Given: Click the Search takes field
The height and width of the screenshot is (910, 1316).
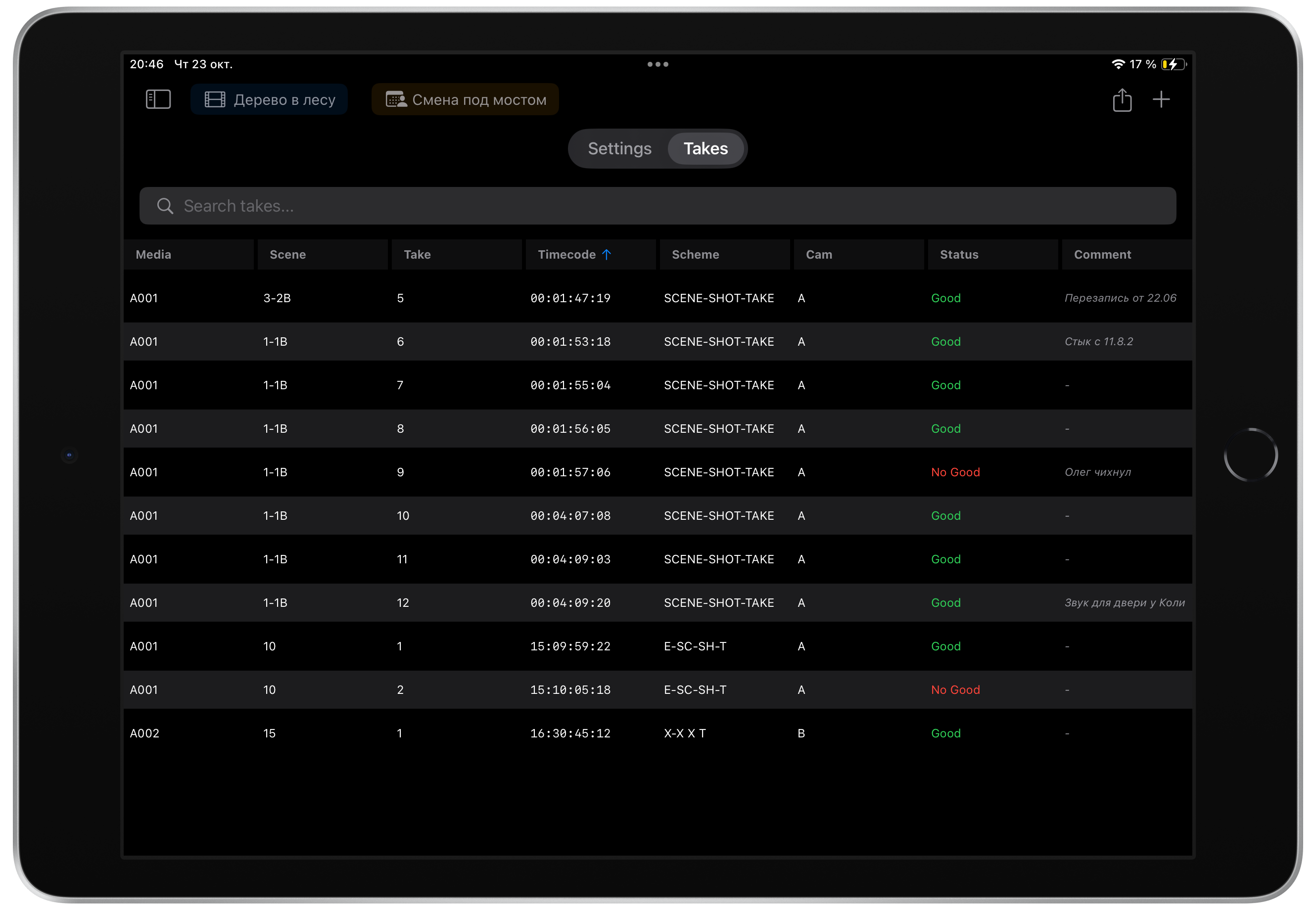Looking at the screenshot, I should tap(656, 206).
